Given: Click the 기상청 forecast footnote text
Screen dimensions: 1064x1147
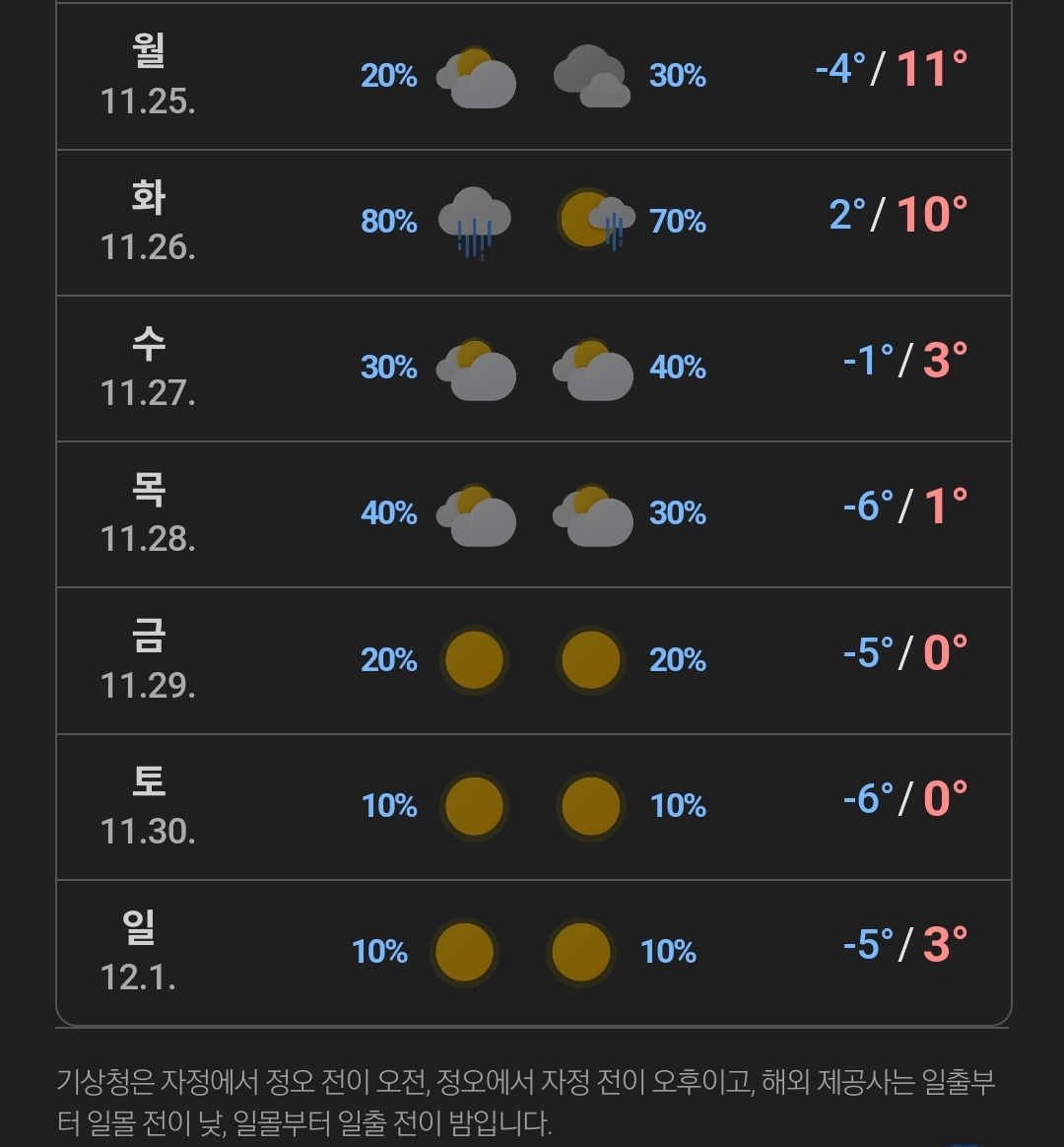Looking at the screenshot, I should [x=526, y=1102].
